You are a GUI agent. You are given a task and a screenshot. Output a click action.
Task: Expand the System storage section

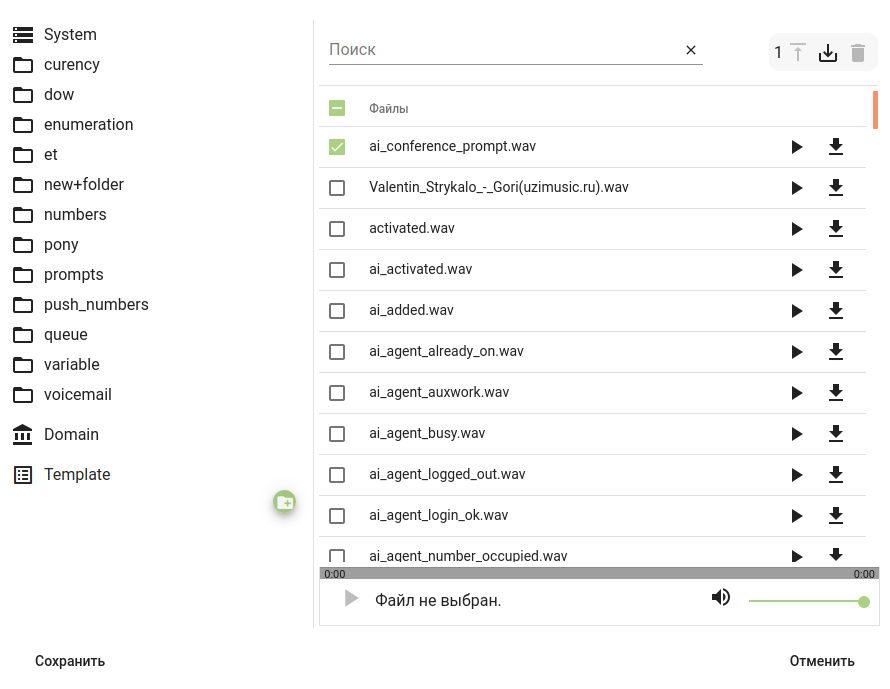tap(69, 35)
